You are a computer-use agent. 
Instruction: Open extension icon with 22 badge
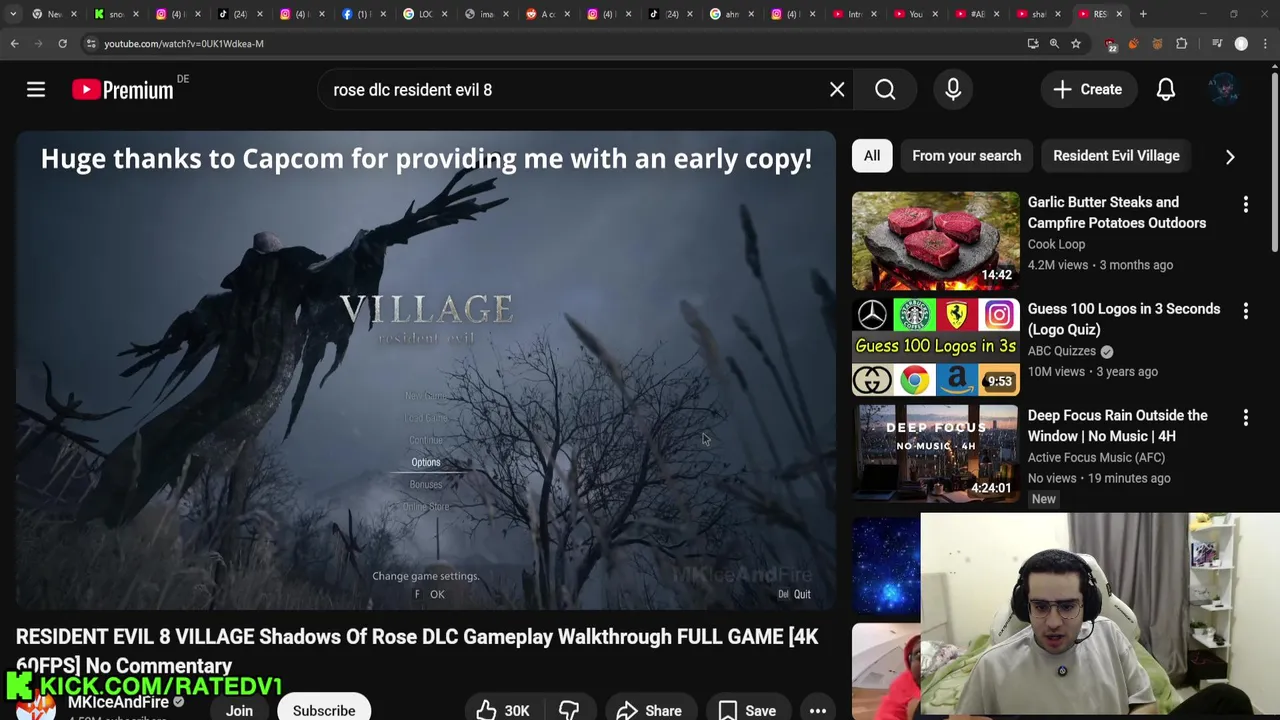[x=1110, y=44]
